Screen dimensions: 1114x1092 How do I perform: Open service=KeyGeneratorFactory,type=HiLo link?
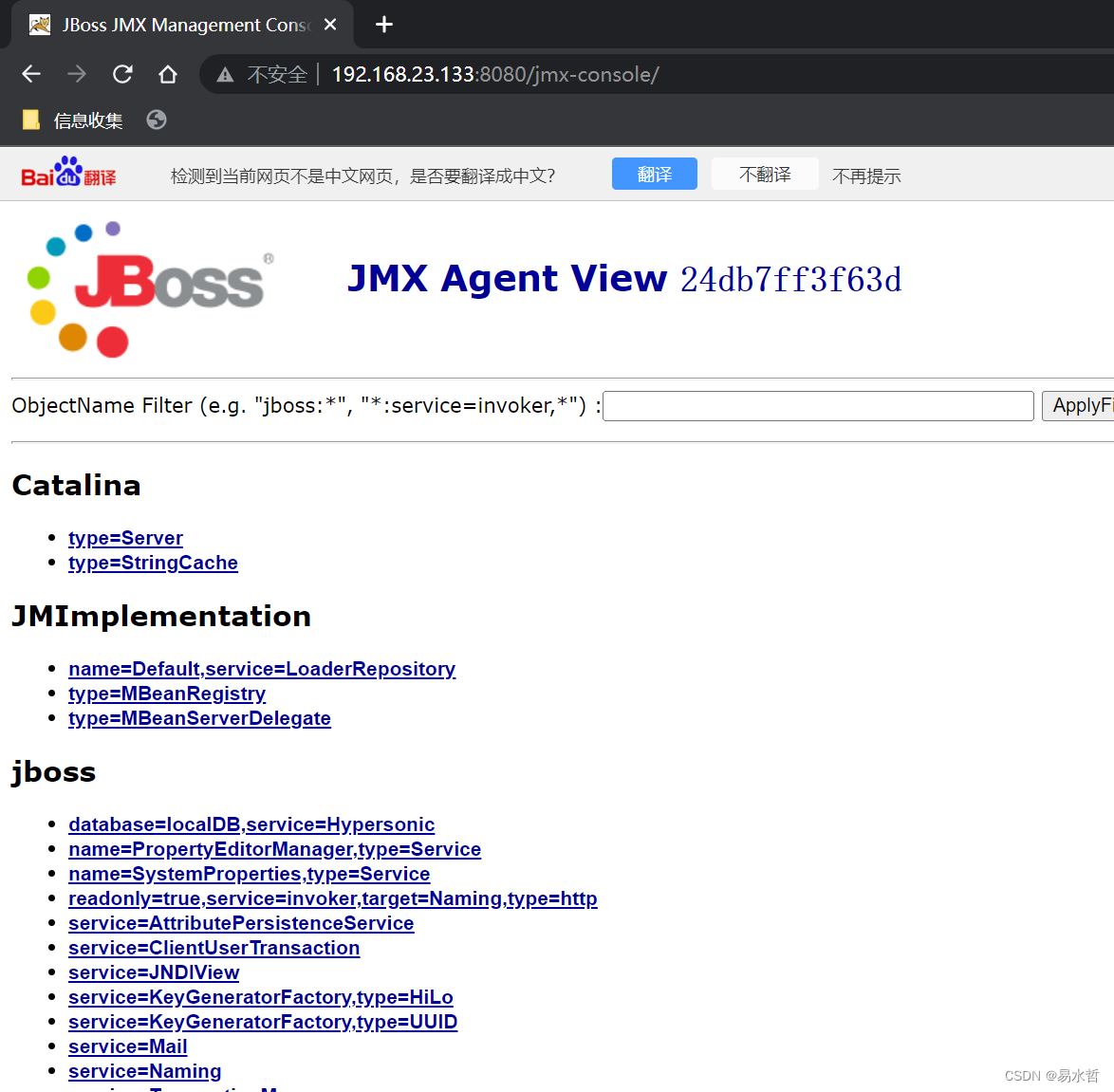coord(261,997)
